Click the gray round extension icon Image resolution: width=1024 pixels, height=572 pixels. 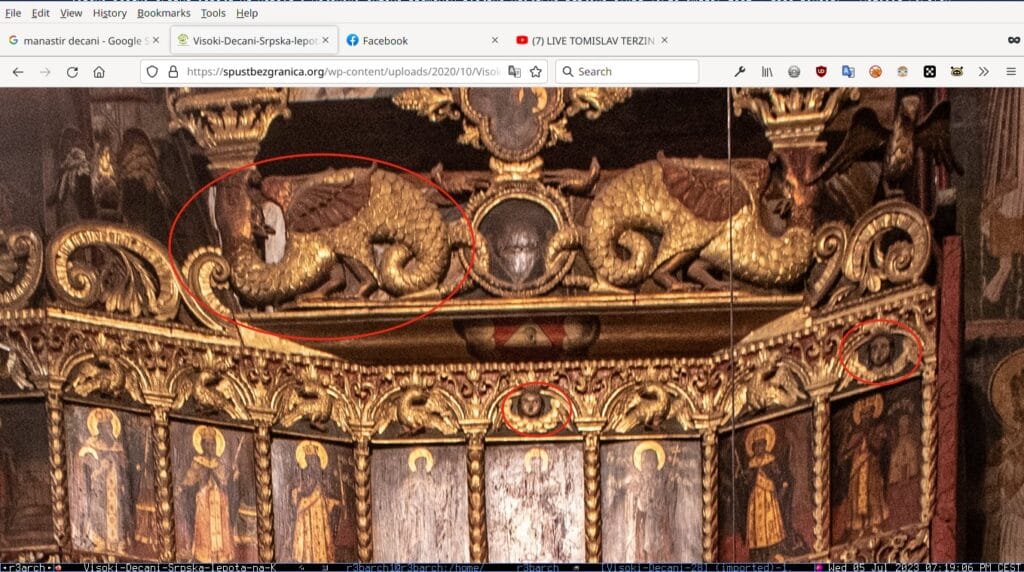tap(793, 72)
